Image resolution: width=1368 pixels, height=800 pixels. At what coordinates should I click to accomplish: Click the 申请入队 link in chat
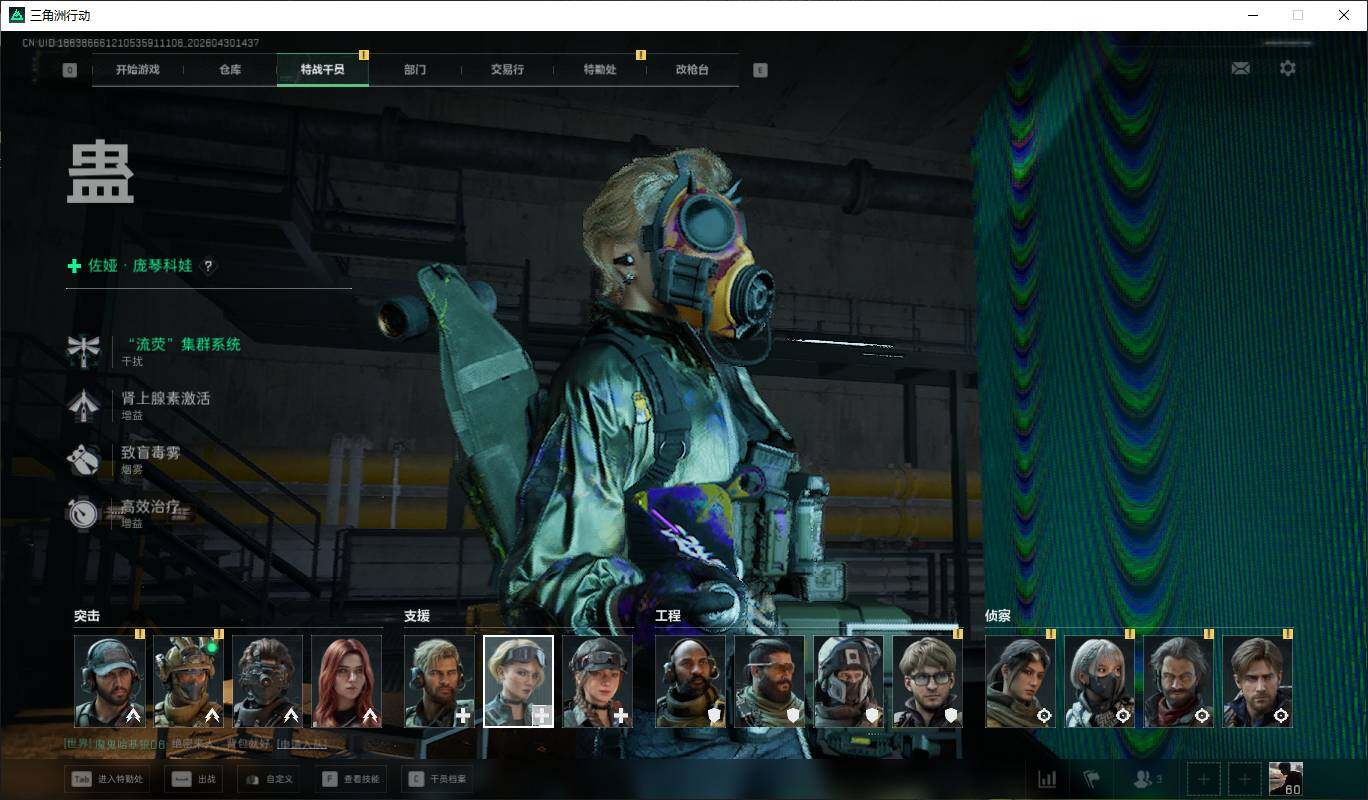click(x=302, y=744)
